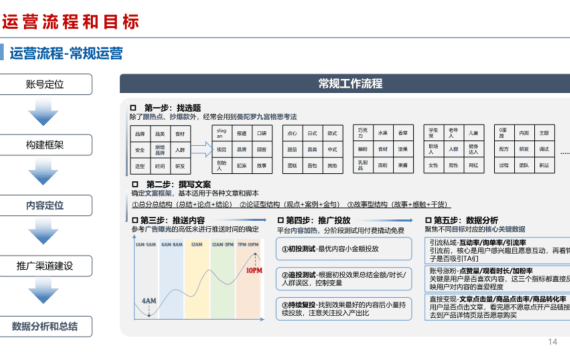Image resolution: width=570 pixels, height=360 pixels.
Task: Click the 网红 cell in fifth grid
Action: tap(473, 165)
